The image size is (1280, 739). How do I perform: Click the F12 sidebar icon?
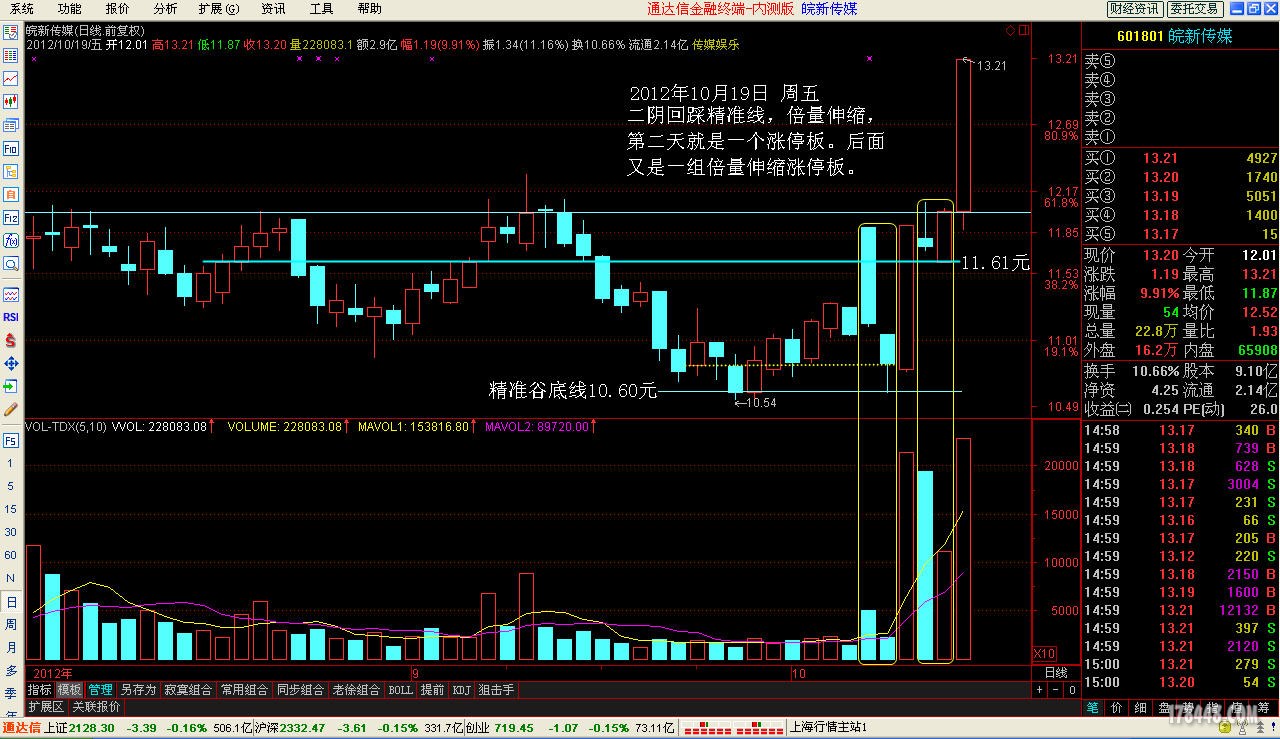click(x=11, y=217)
